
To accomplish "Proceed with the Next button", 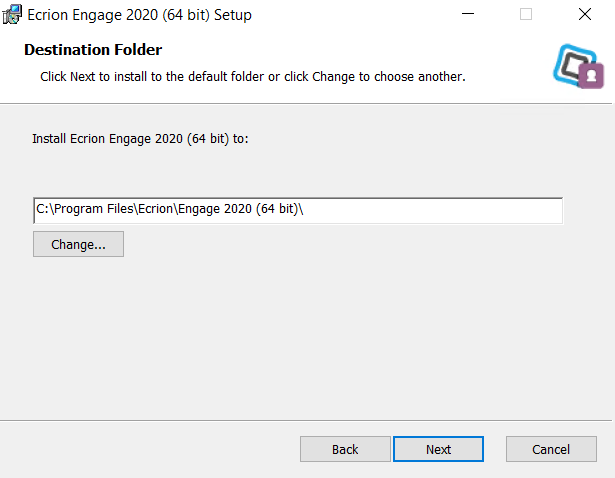I will (x=439, y=449).
